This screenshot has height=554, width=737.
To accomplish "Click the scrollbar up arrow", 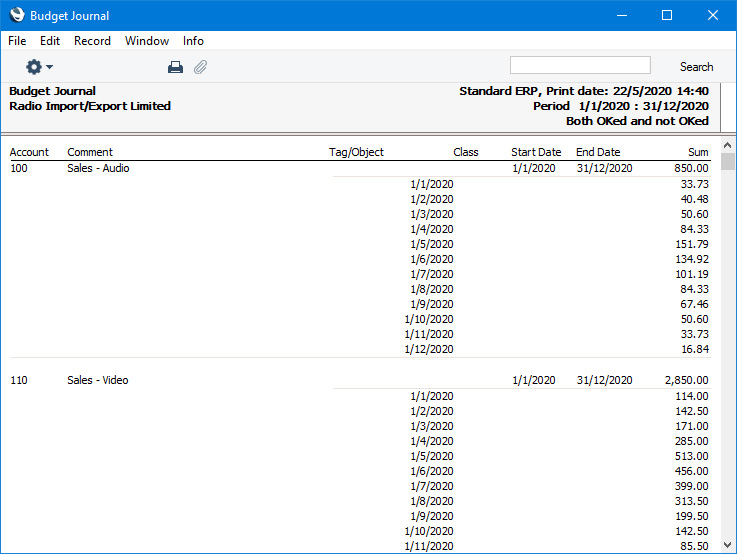I will pos(728,145).
